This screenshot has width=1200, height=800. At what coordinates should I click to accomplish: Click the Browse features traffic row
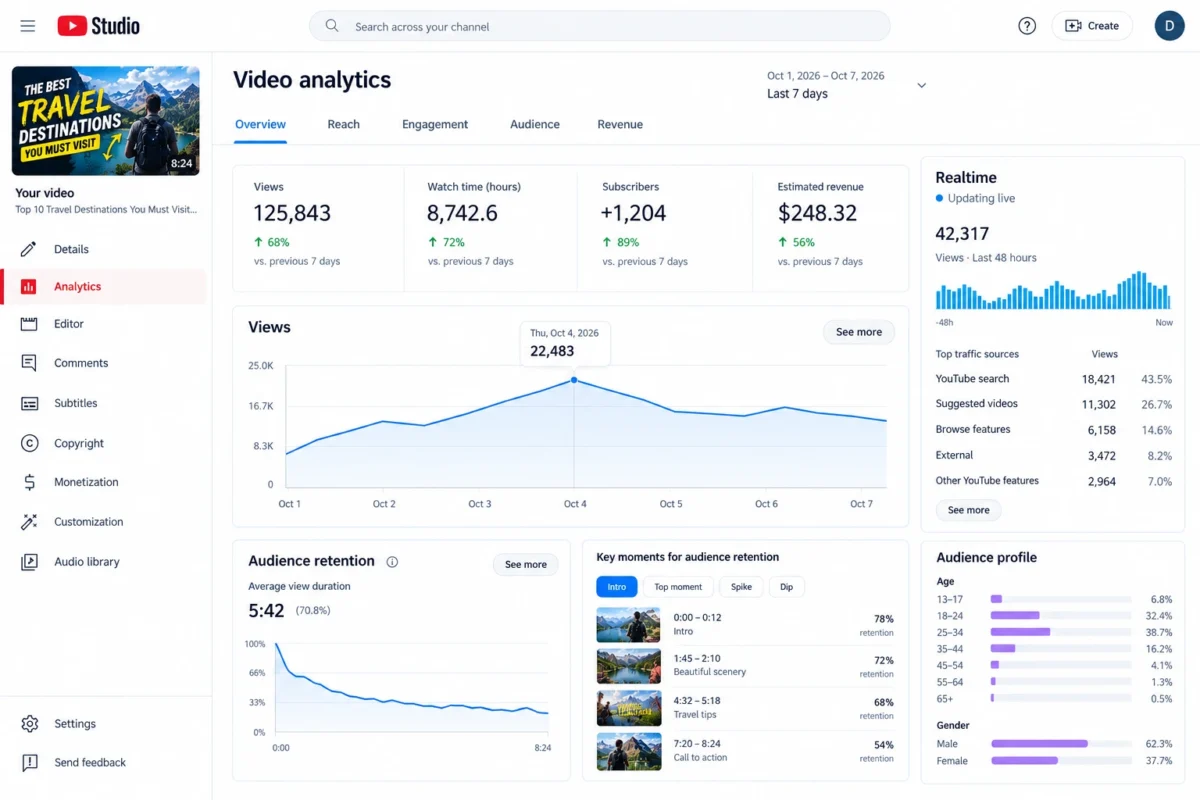coord(1053,430)
